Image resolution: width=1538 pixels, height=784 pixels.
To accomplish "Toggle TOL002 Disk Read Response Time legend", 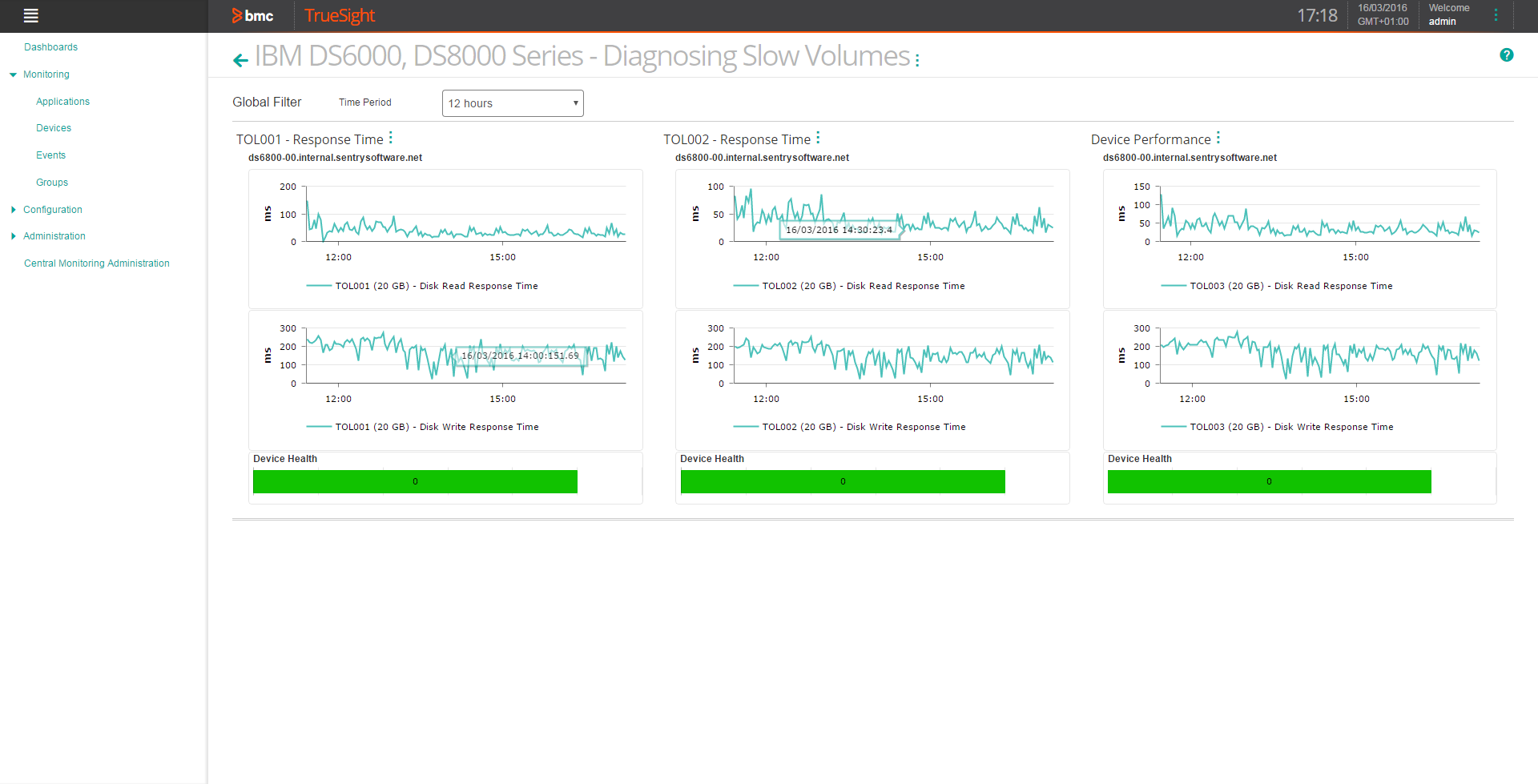I will (849, 286).
